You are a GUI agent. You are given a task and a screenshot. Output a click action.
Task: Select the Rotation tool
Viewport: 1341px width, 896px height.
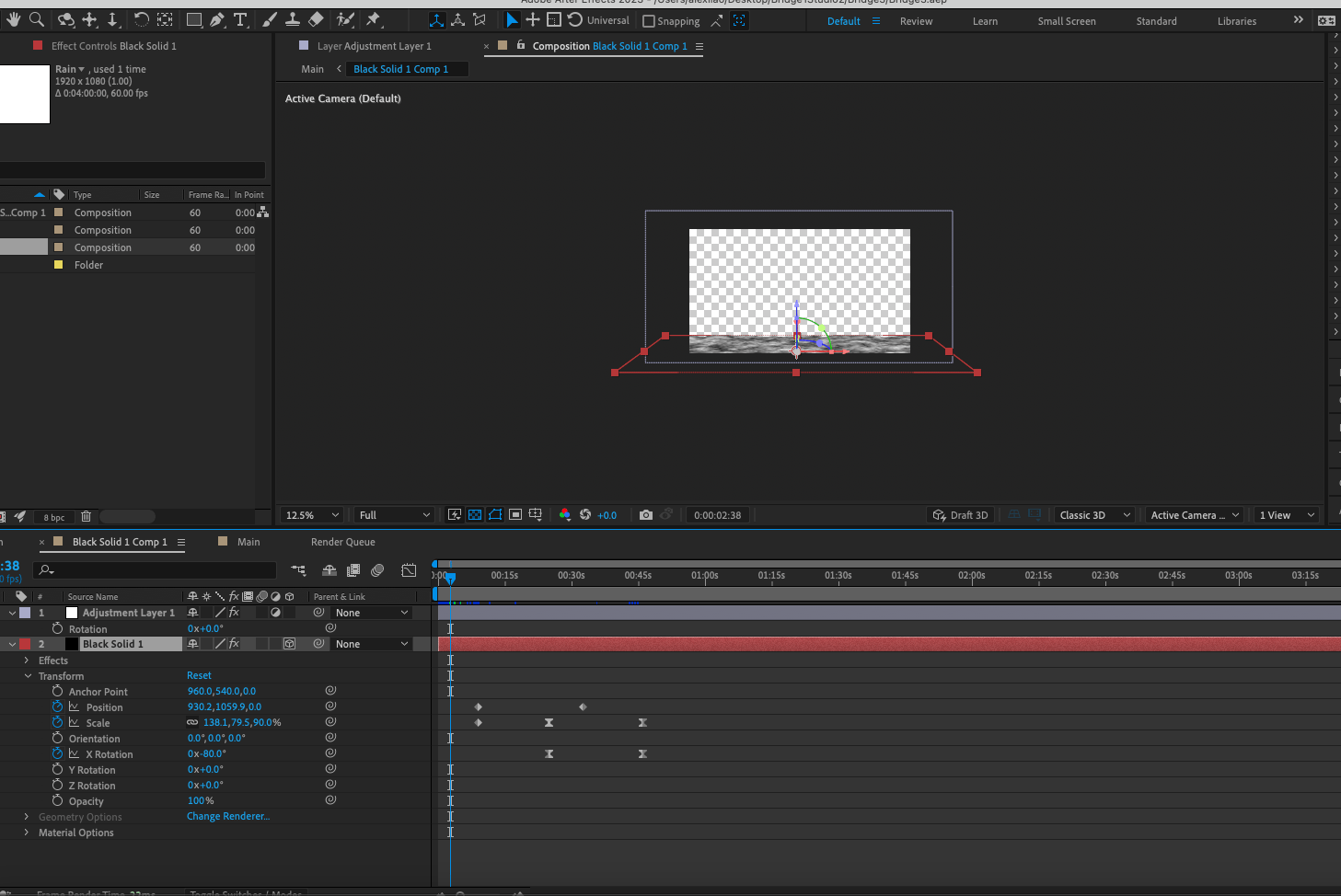tap(141, 19)
